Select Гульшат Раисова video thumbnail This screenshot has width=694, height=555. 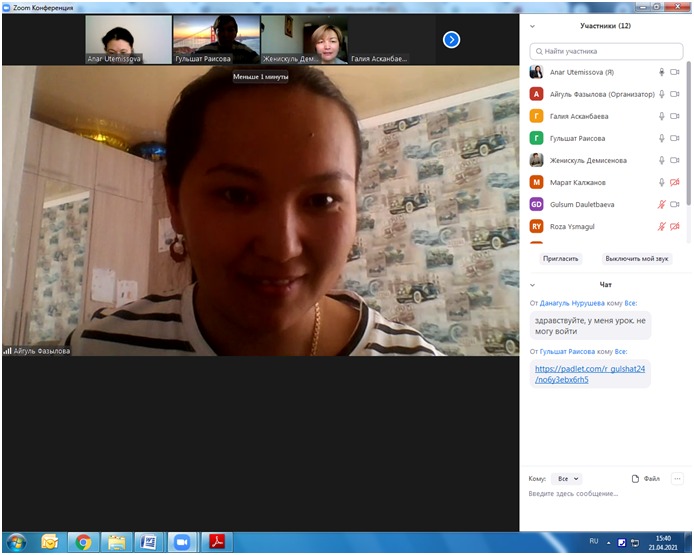click(216, 40)
